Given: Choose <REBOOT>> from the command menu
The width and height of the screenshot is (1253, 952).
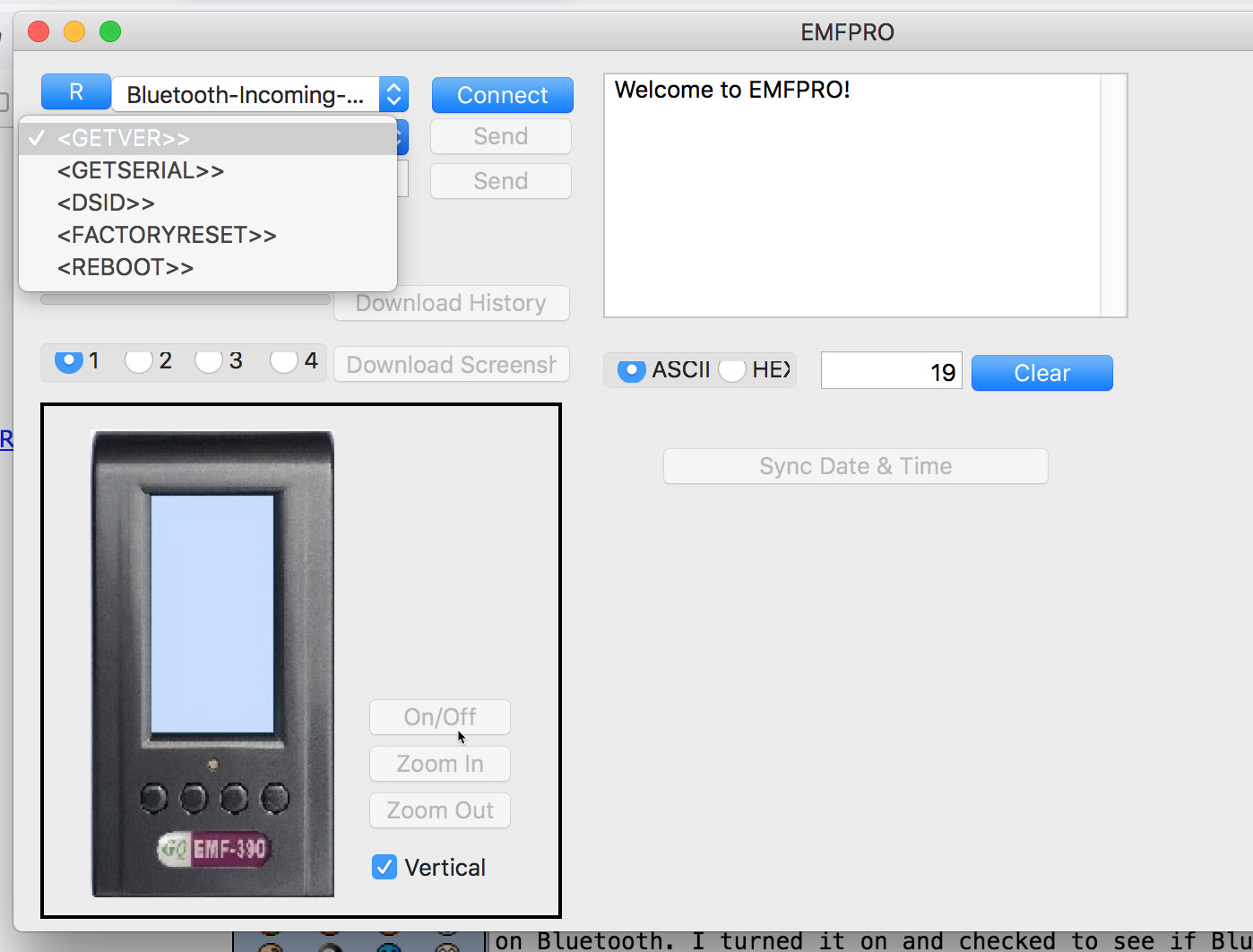Looking at the screenshot, I should [208, 267].
